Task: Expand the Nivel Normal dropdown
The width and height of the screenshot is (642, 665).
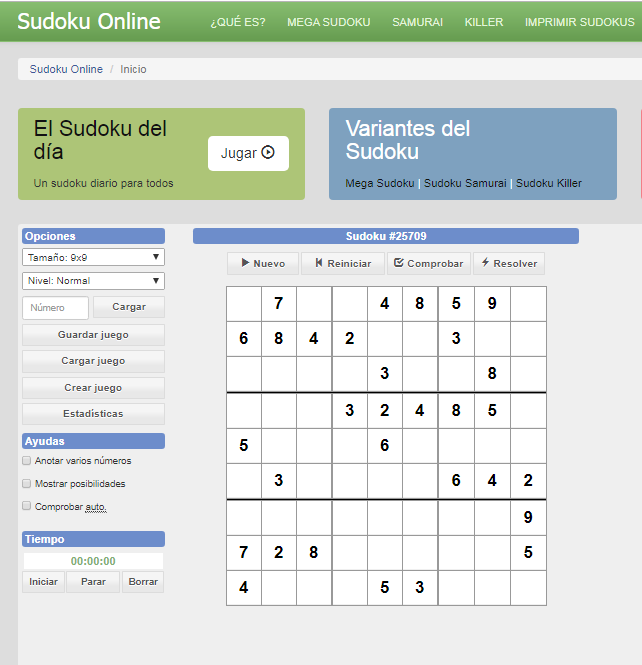Action: click(x=93, y=281)
